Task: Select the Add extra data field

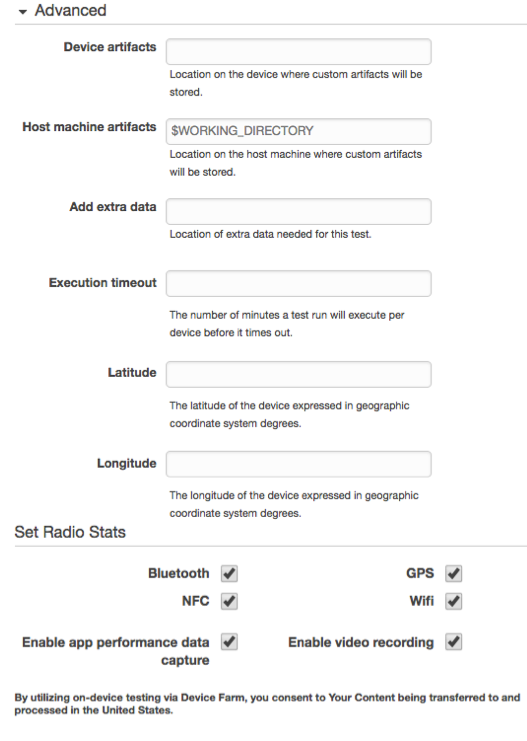Action: coord(298,211)
